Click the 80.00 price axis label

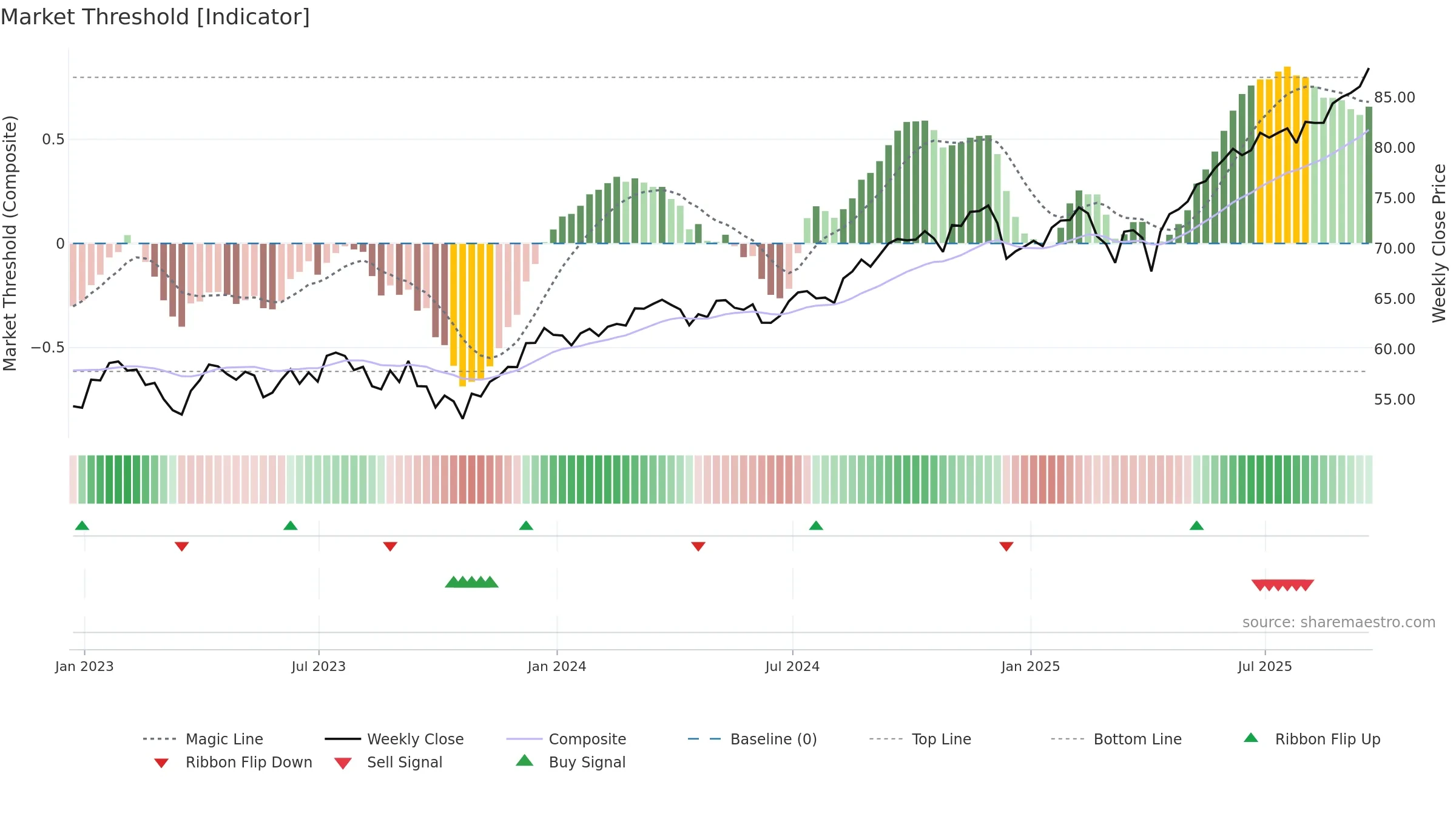(x=1395, y=147)
